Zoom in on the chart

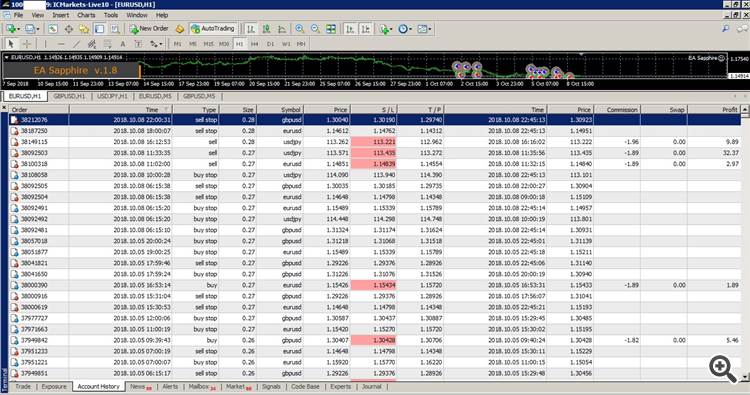[299, 29]
